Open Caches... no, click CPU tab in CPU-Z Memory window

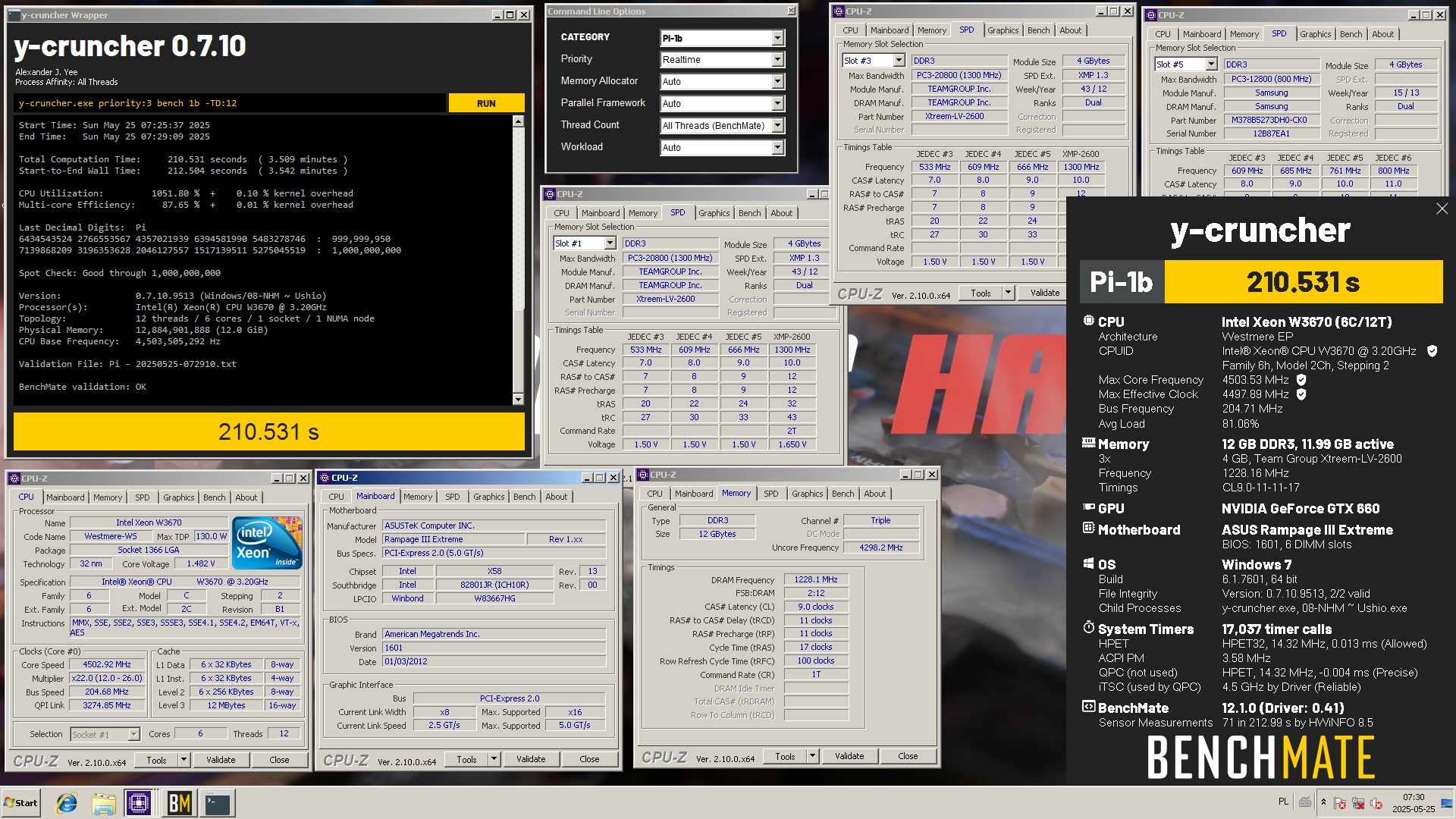point(654,494)
